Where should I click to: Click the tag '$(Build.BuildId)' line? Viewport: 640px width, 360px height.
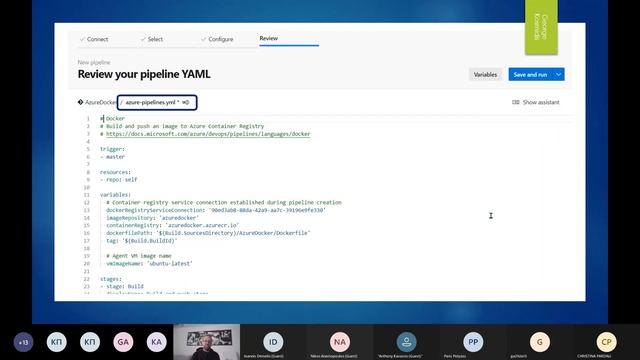point(142,241)
